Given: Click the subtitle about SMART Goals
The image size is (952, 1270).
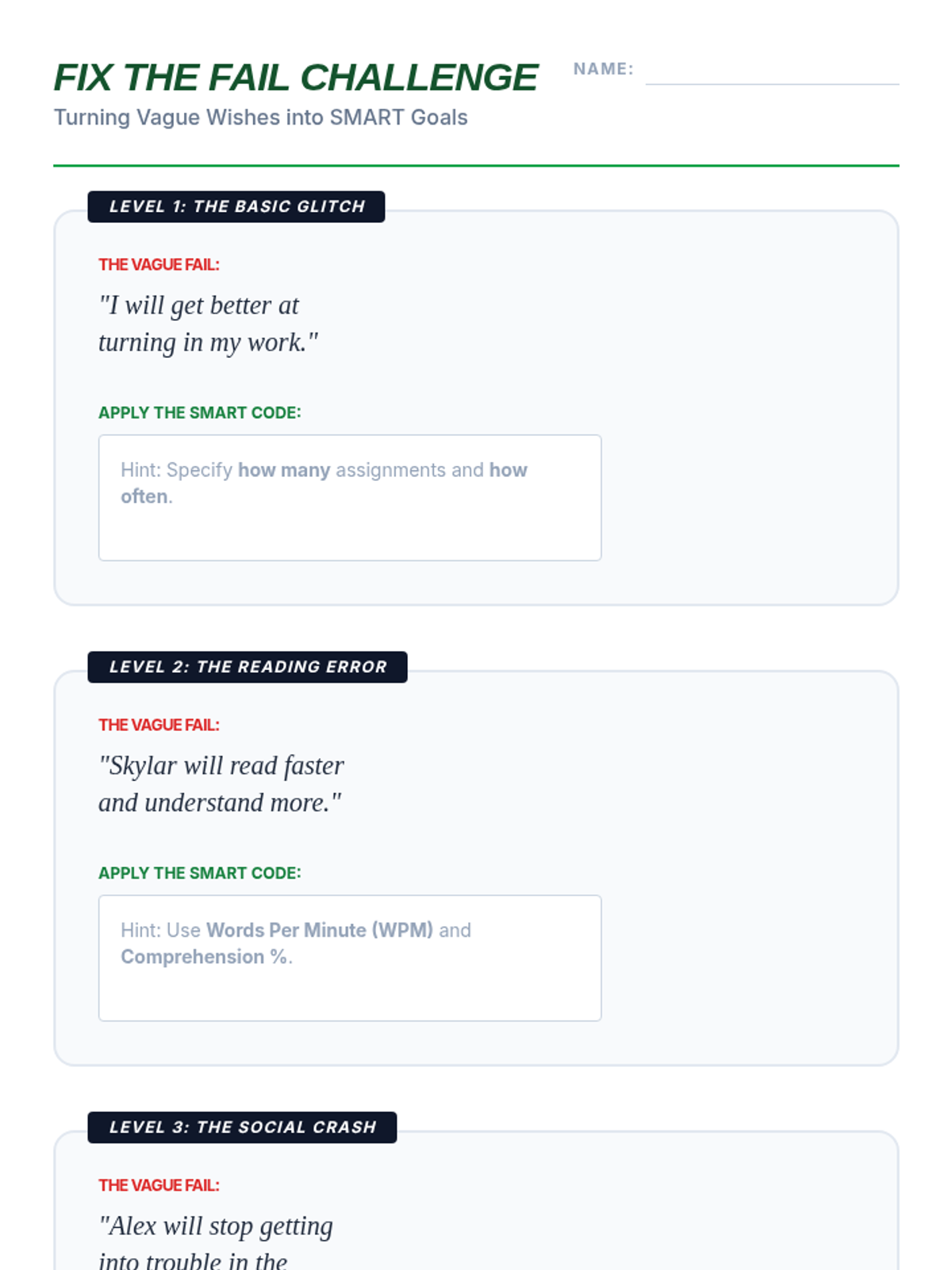Looking at the screenshot, I should tap(261, 117).
